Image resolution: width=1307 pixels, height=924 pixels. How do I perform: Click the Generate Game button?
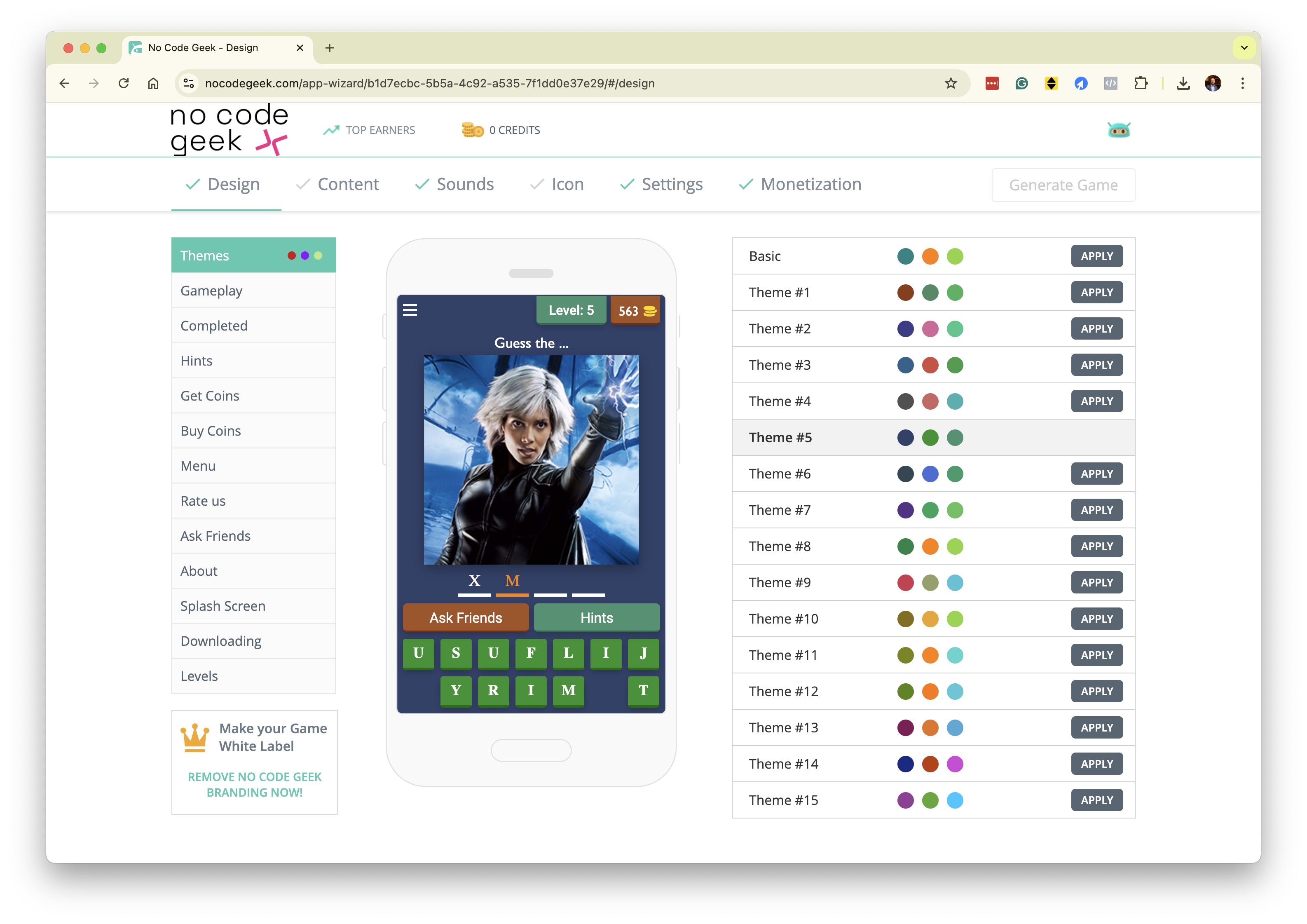(x=1063, y=185)
